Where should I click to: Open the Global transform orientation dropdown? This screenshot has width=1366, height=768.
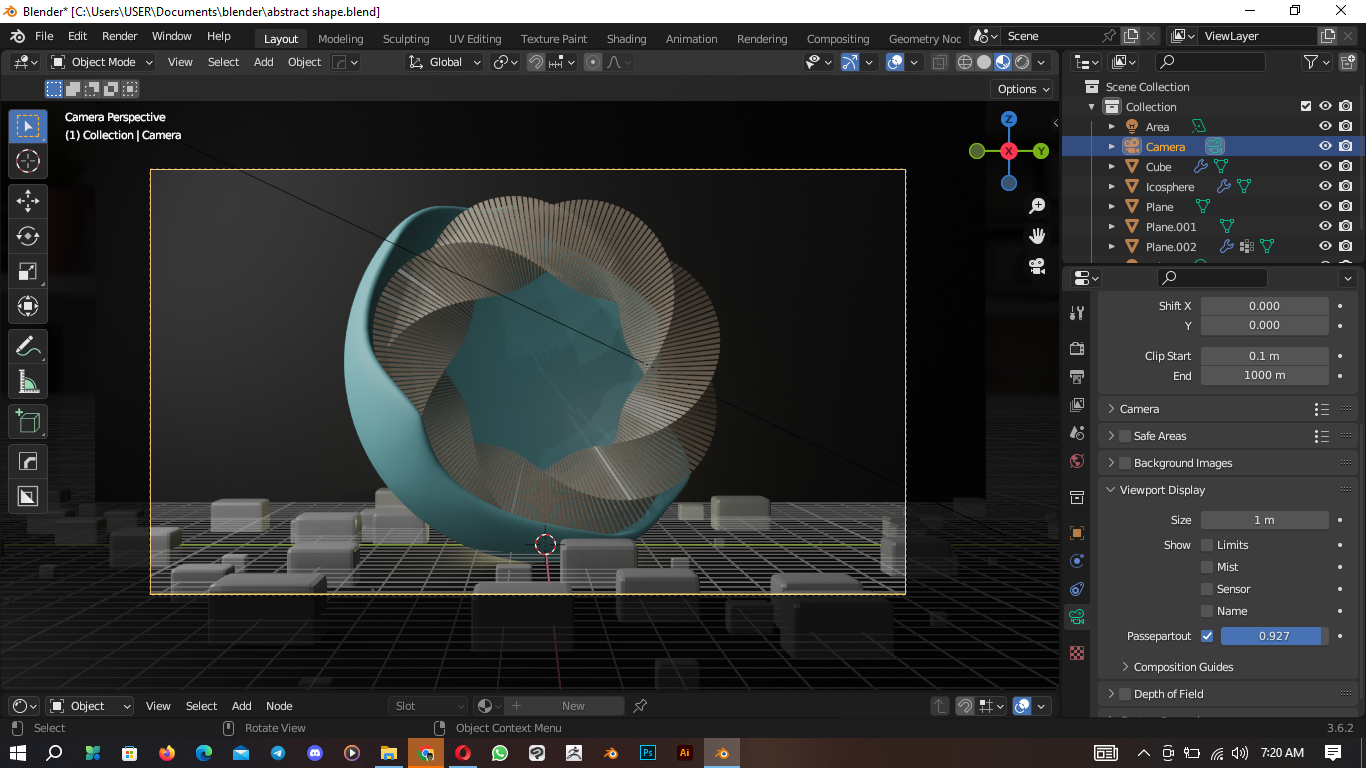coord(445,62)
